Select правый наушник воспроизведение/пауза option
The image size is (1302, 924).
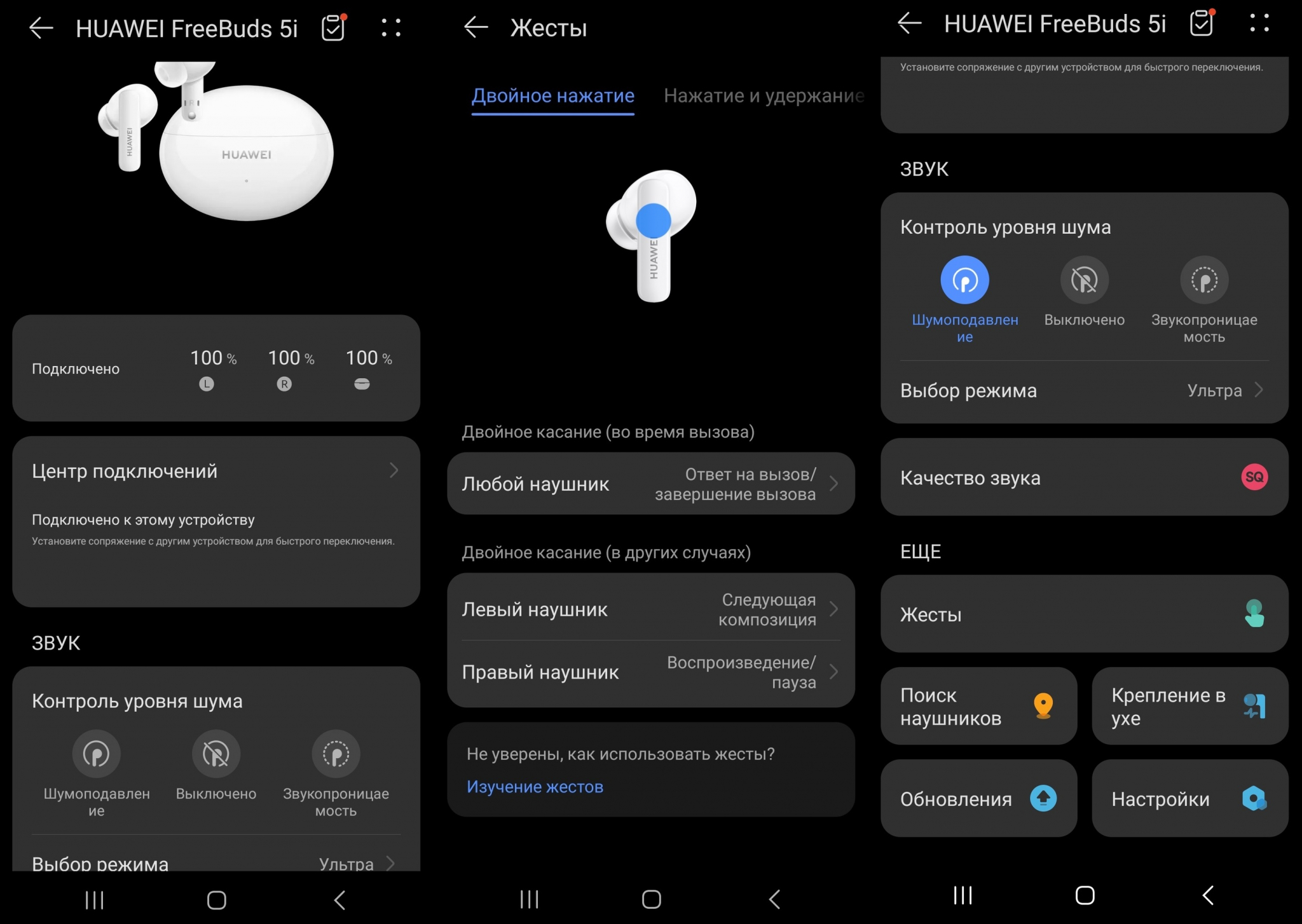(x=651, y=672)
